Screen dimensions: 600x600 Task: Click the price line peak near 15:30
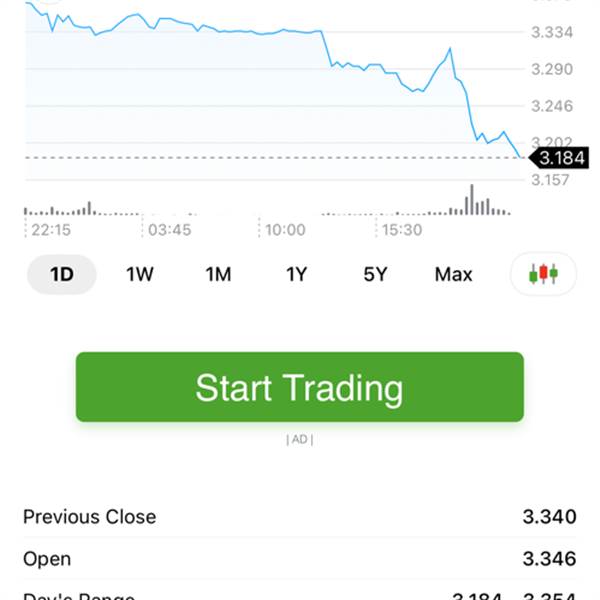(x=450, y=49)
